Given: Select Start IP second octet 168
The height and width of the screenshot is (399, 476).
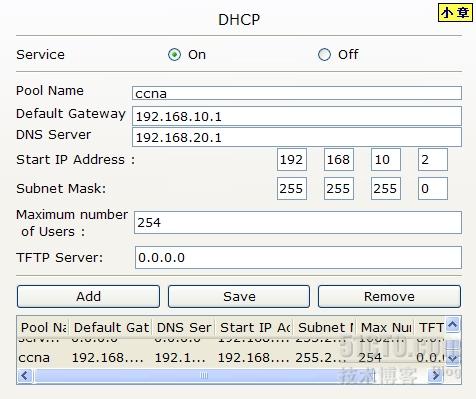Looking at the screenshot, I should pyautogui.click(x=339, y=160).
